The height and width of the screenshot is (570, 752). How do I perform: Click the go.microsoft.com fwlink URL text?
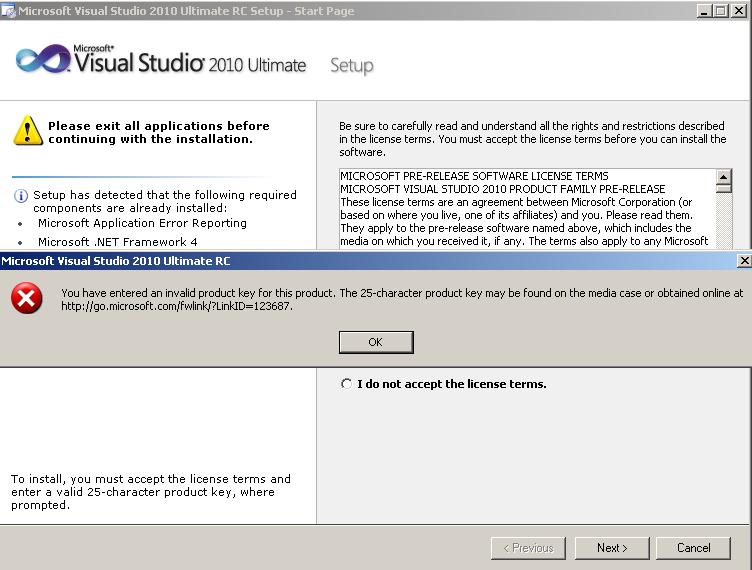click(x=177, y=306)
